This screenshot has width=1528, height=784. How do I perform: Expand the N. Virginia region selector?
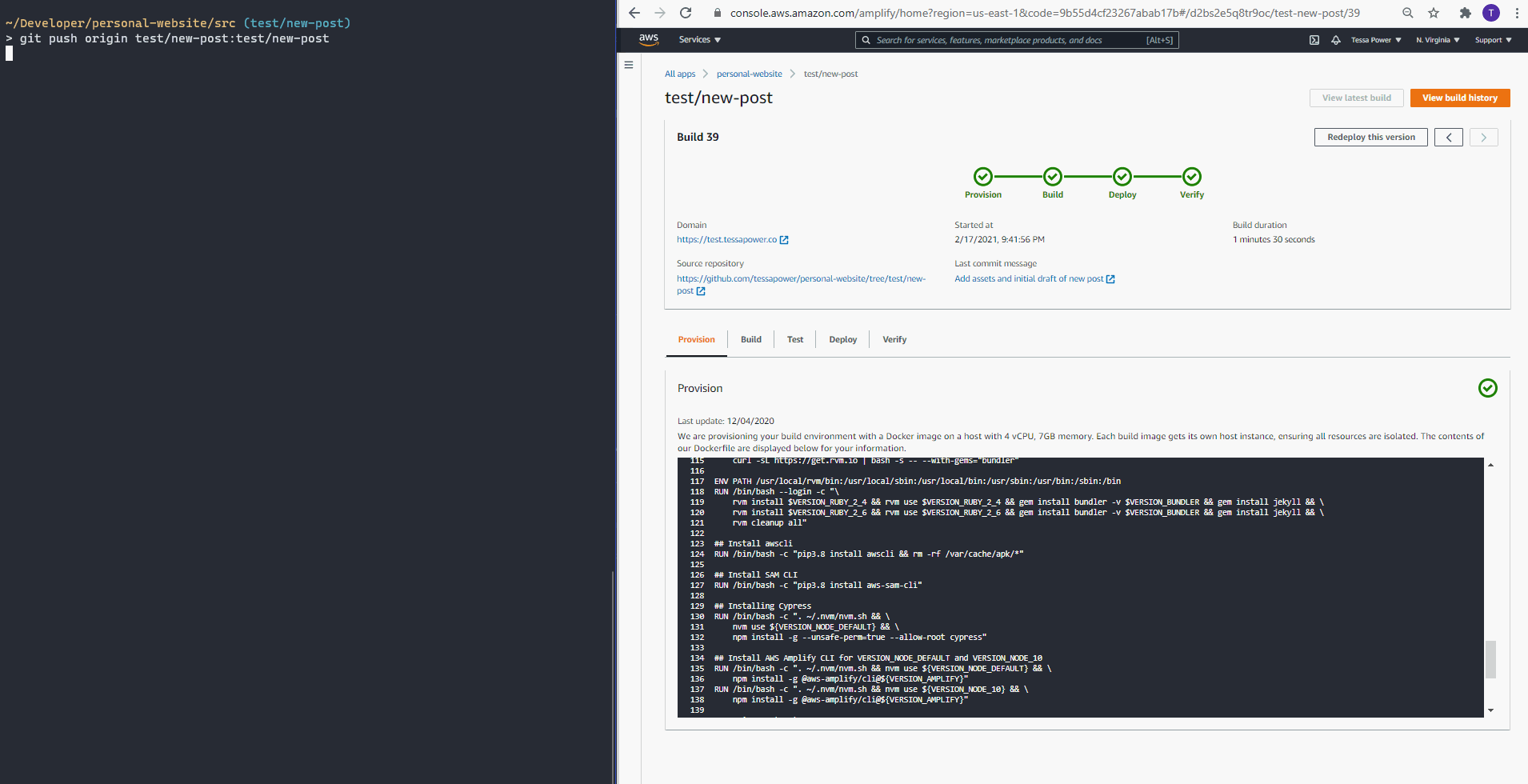(x=1437, y=40)
